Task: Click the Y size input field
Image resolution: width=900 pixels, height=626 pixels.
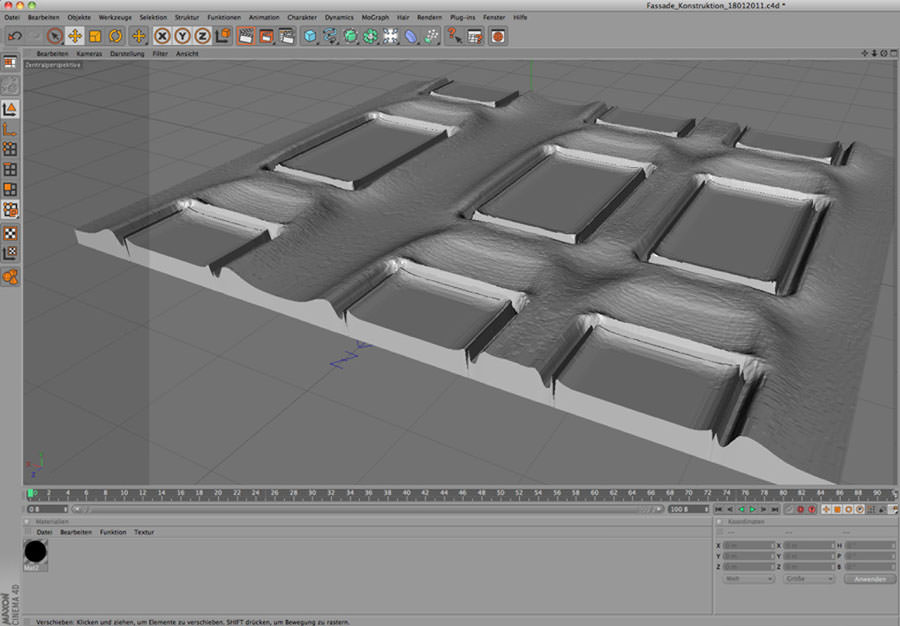Action: pyautogui.click(x=809, y=556)
